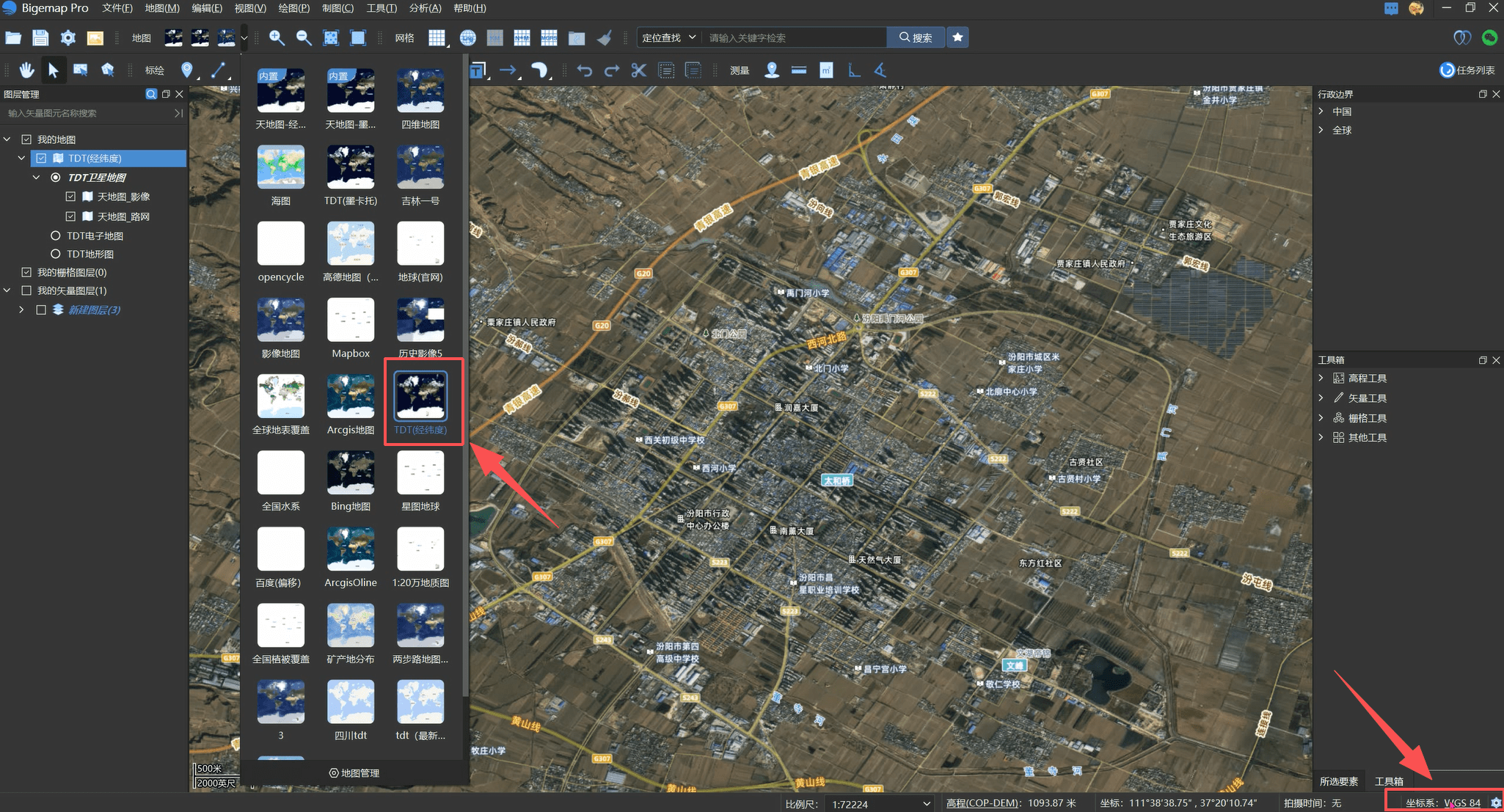Toggle the grid table icon
This screenshot has height=812, width=1504.
[437, 37]
